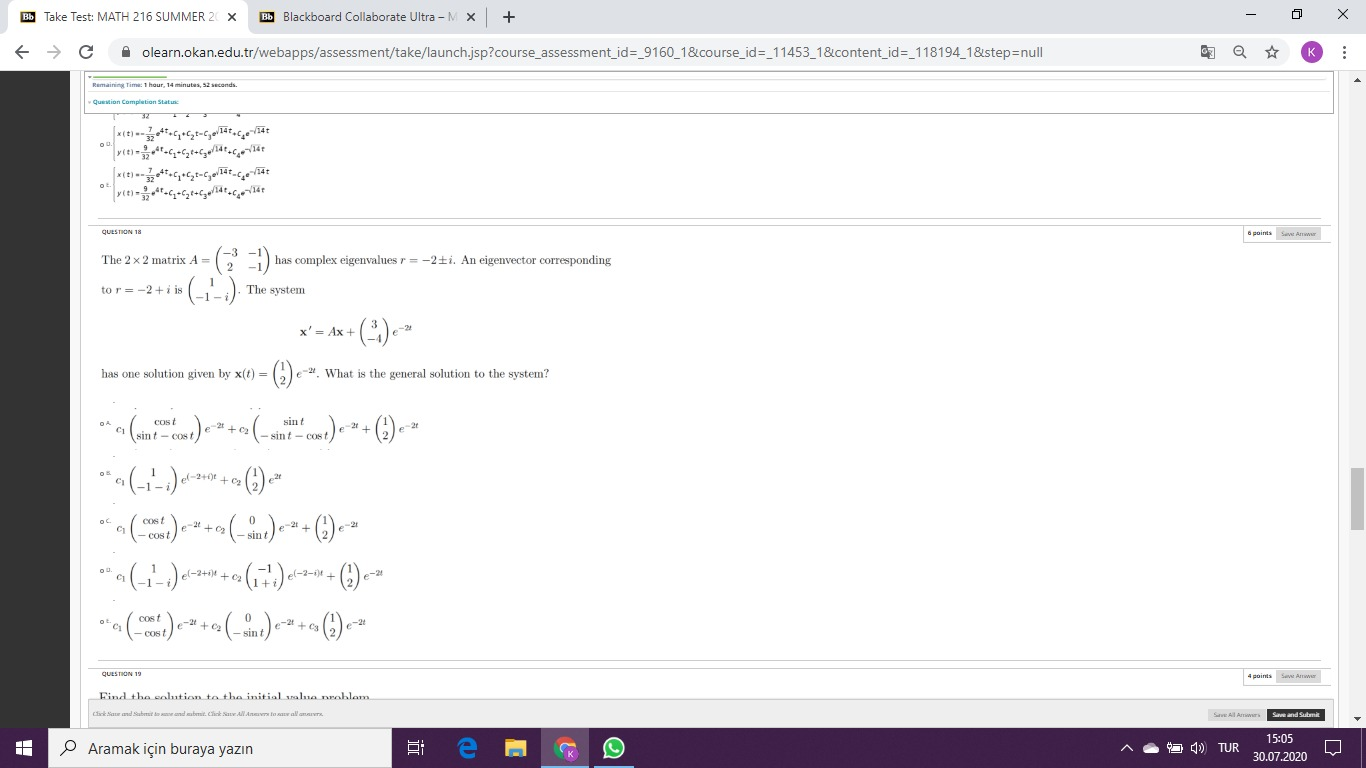Open WhatsApp from the taskbar
This screenshot has width=1366, height=768.
click(x=613, y=747)
